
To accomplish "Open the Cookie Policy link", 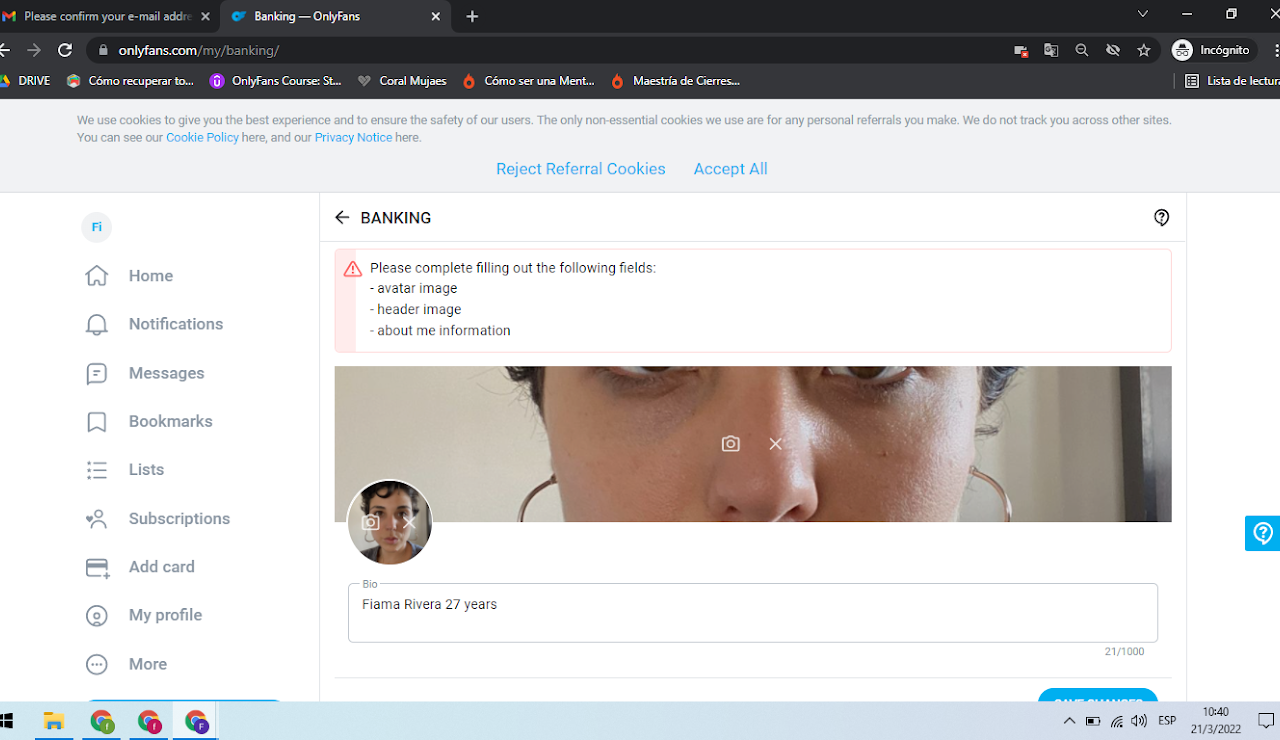I will [202, 137].
